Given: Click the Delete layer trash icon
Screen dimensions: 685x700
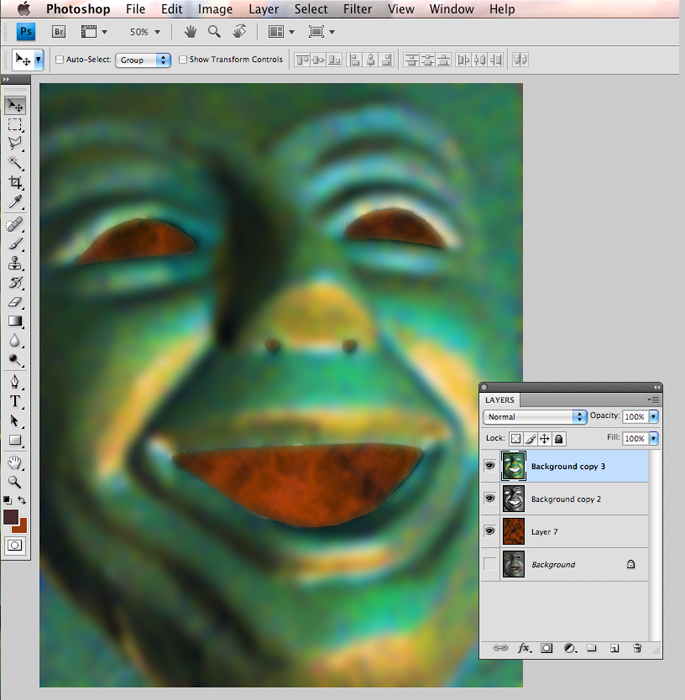Looking at the screenshot, I should [x=637, y=648].
